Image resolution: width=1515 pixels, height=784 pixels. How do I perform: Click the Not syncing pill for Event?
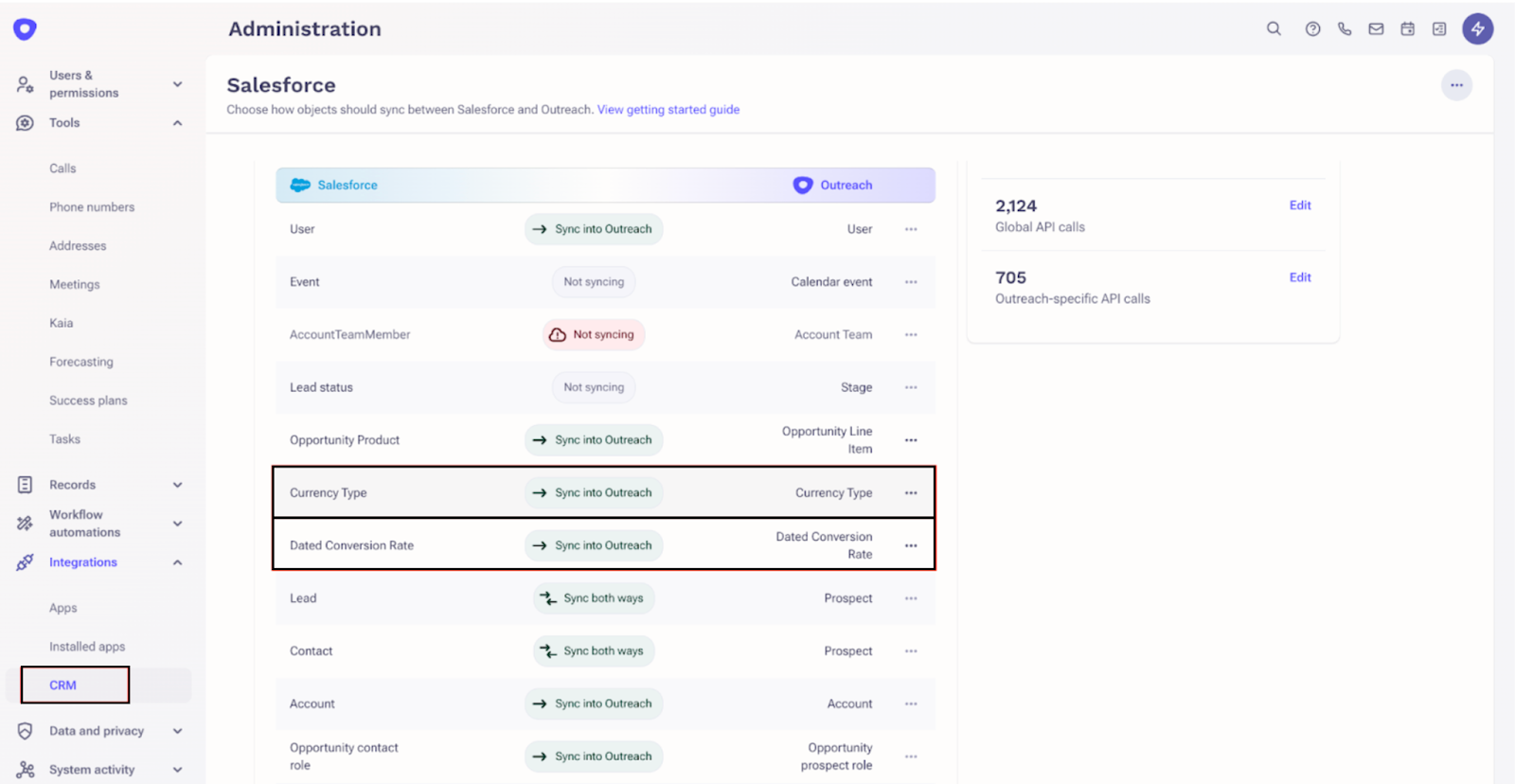pyautogui.click(x=594, y=282)
